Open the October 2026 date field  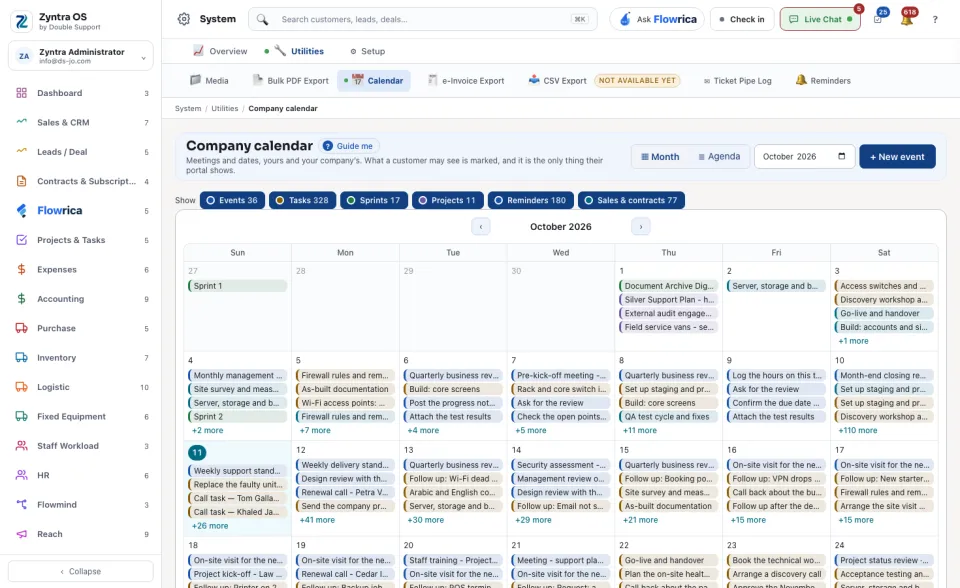coord(804,157)
